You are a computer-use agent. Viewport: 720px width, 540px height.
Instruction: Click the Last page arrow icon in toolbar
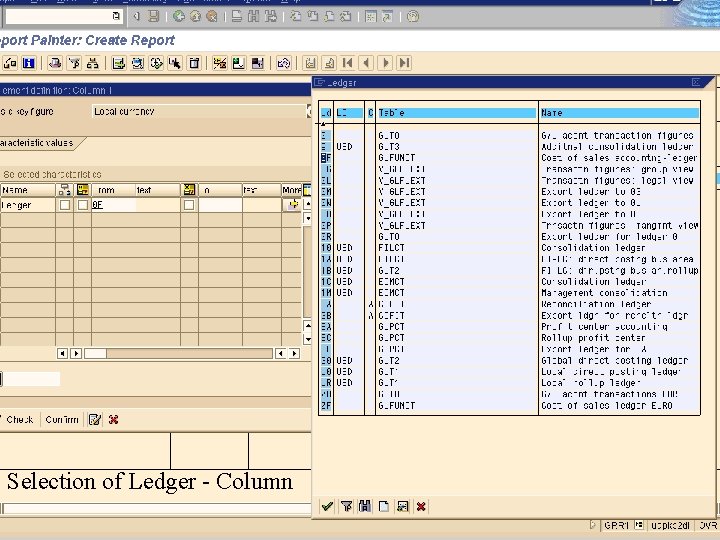tap(404, 63)
